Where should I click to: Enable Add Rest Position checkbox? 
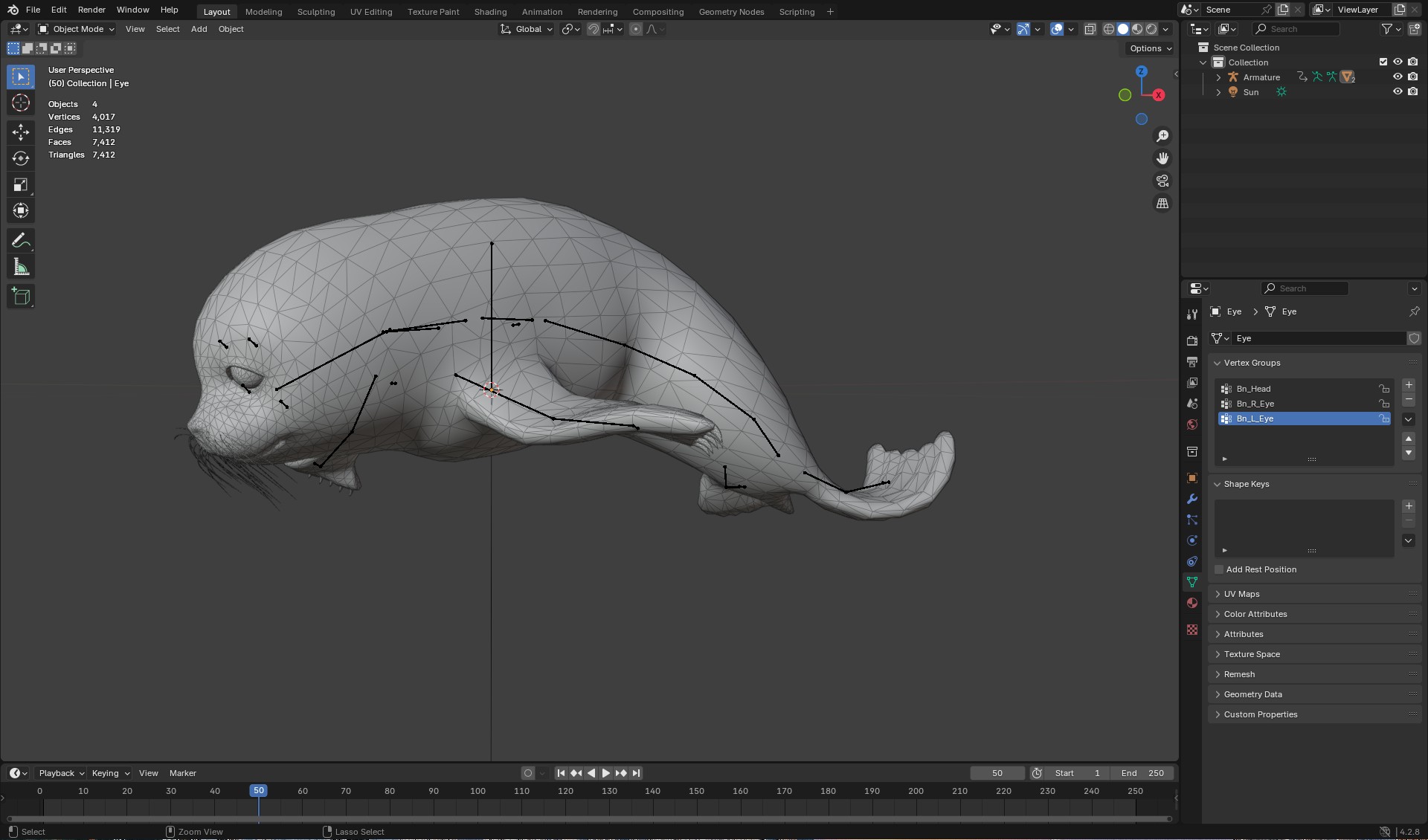(1219, 569)
